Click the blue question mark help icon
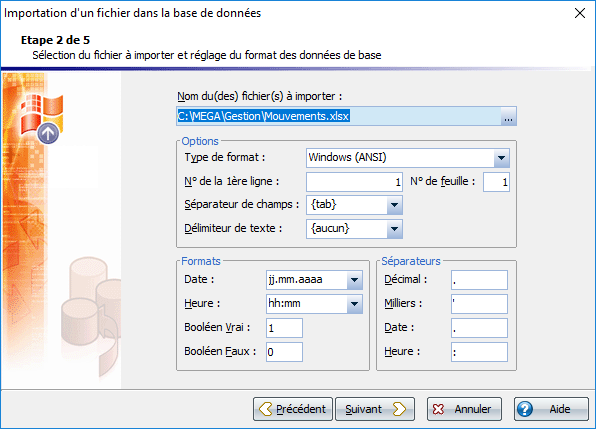 [x=525, y=409]
